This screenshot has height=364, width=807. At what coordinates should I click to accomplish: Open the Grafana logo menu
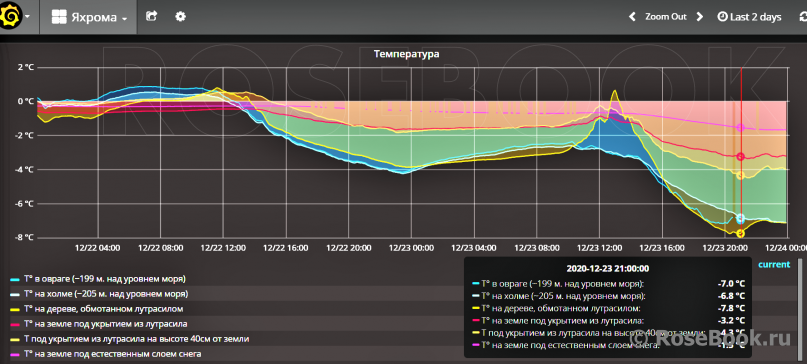coord(14,16)
